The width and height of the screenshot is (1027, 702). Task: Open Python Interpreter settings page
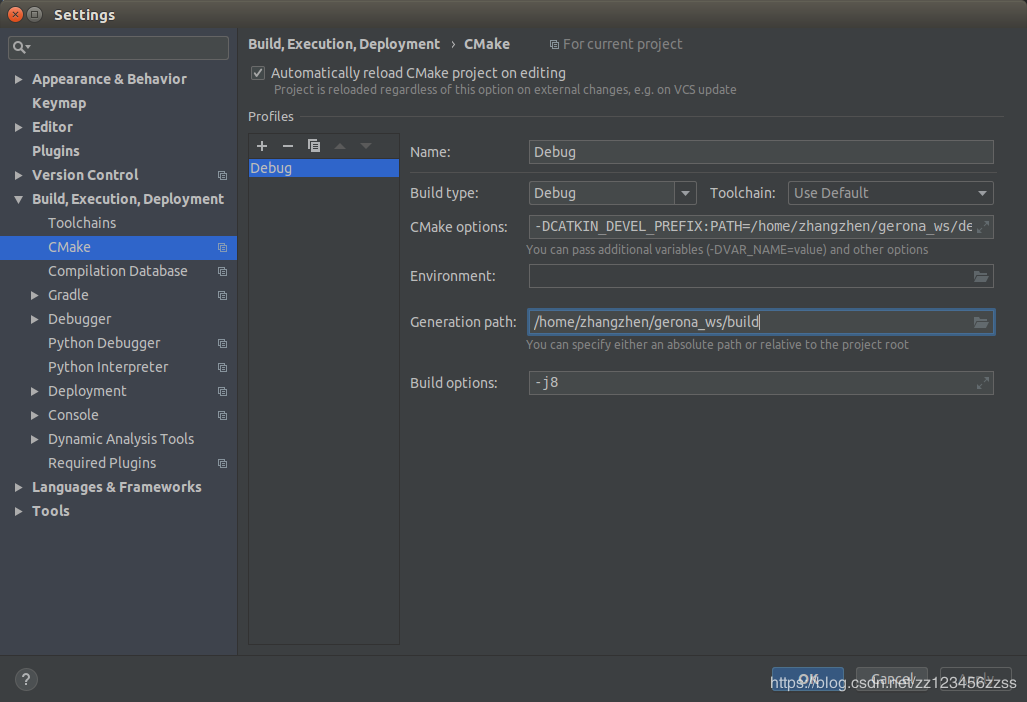[x=108, y=367]
